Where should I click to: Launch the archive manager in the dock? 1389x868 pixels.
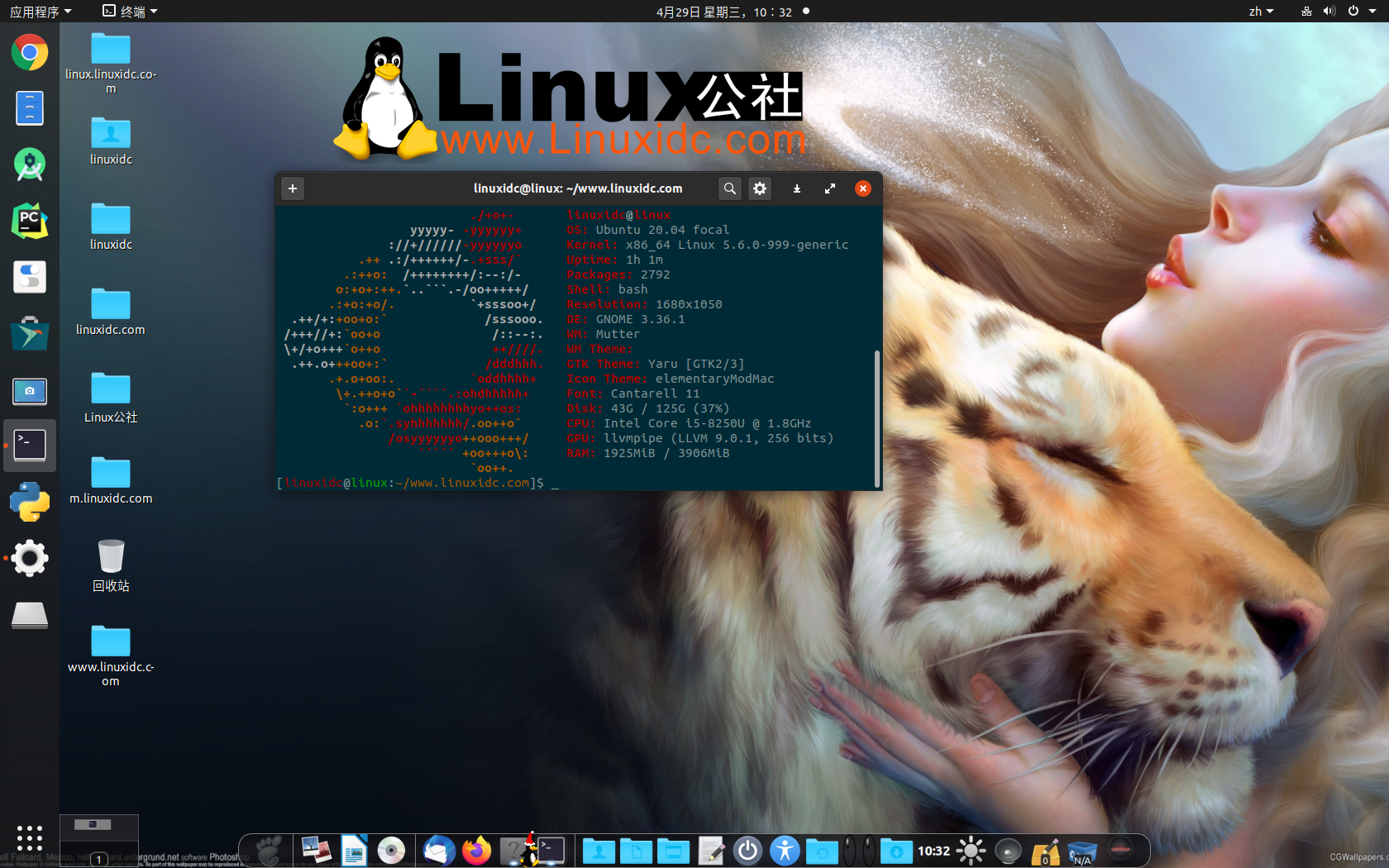point(30,108)
